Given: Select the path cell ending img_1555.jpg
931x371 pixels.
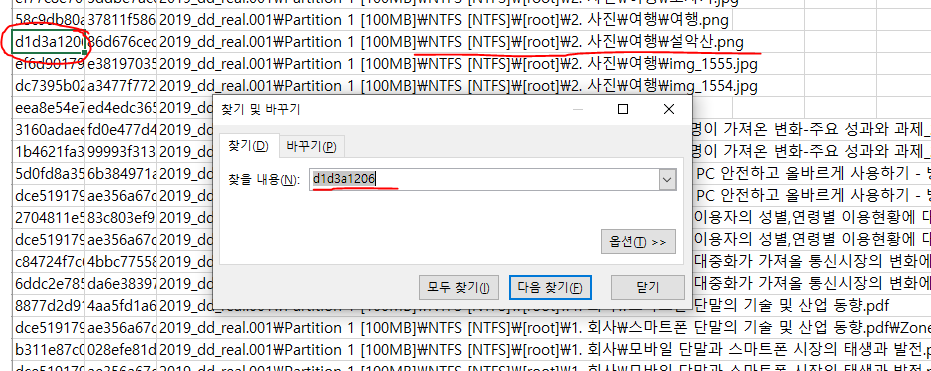Looking at the screenshot, I should (457, 64).
